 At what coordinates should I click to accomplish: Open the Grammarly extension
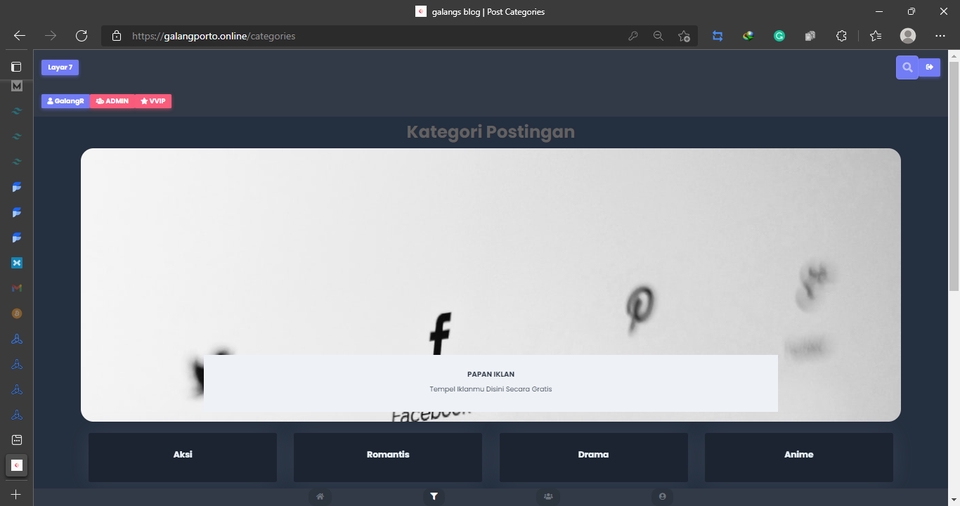tap(779, 36)
